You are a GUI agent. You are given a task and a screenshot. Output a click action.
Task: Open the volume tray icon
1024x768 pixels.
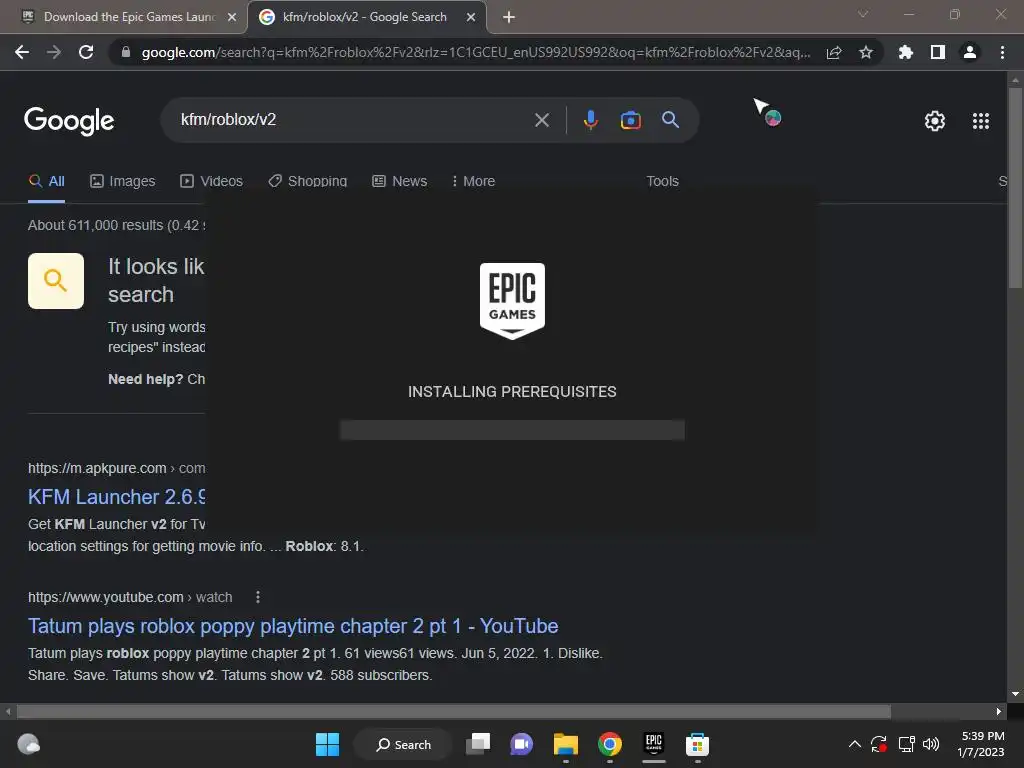click(x=931, y=744)
